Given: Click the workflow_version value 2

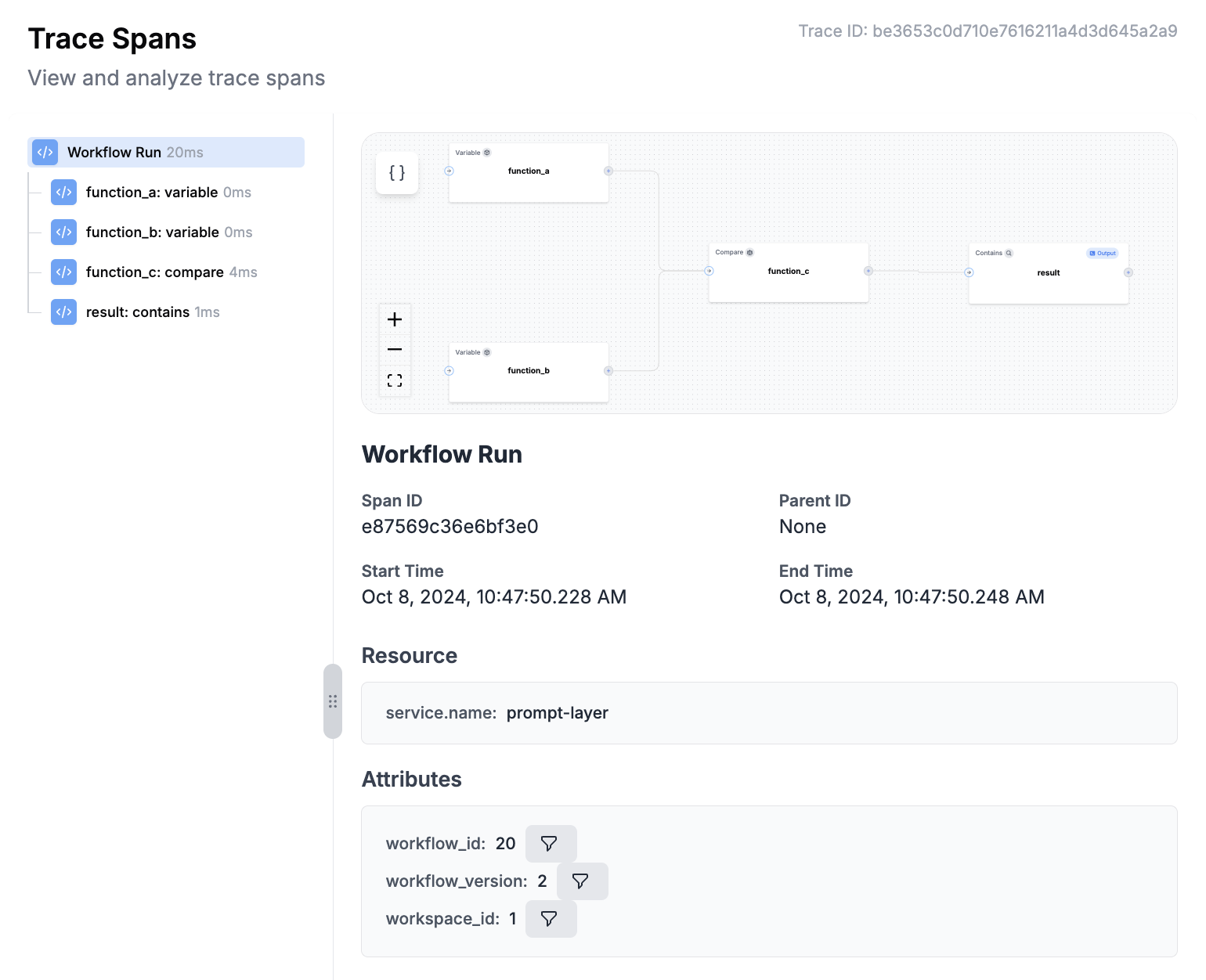Looking at the screenshot, I should coord(542,881).
